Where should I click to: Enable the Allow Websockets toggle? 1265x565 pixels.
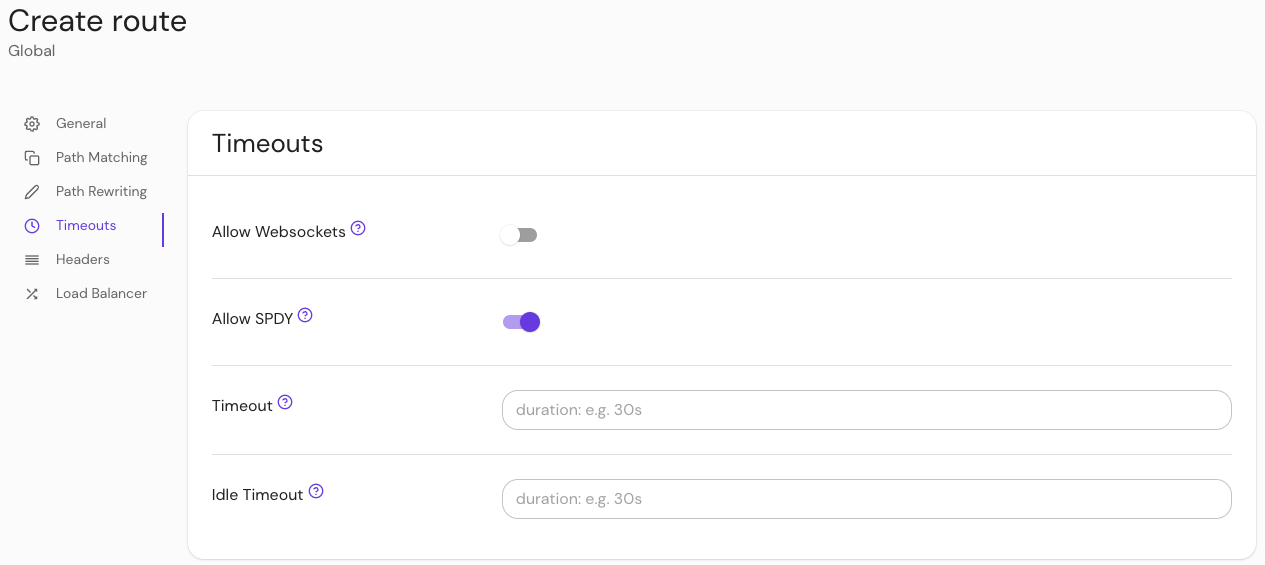click(x=519, y=235)
